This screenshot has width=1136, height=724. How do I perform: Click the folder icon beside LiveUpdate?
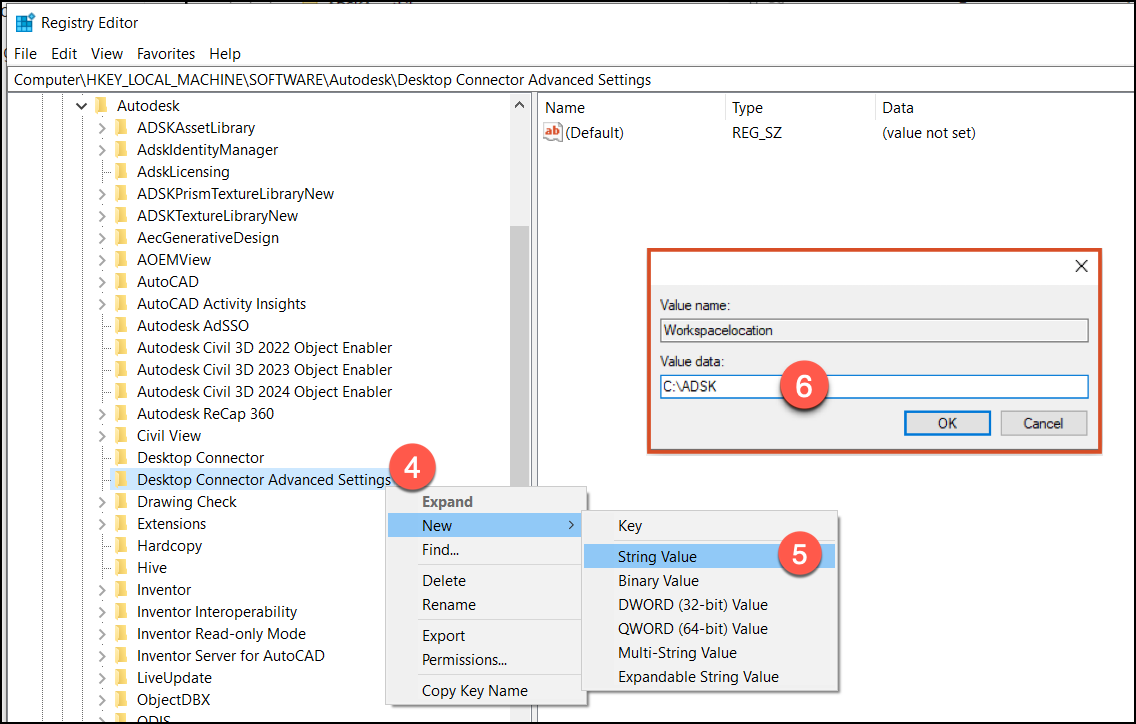point(122,678)
